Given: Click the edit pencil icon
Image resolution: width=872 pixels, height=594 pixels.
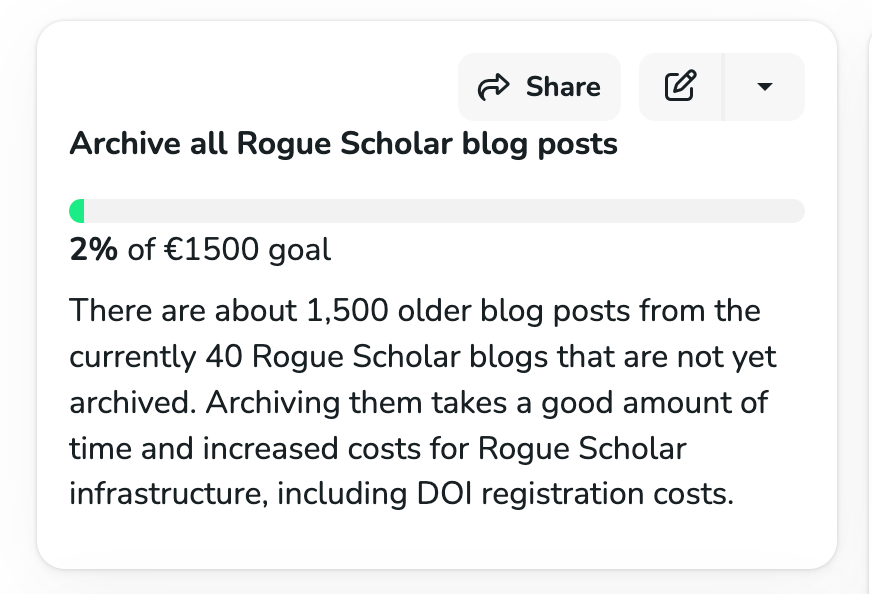Looking at the screenshot, I should [x=680, y=87].
